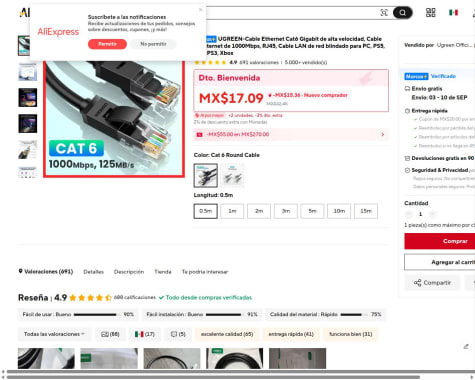Filter reviews from Mexico (17)
Screen dimensions: 475x380
point(145,334)
